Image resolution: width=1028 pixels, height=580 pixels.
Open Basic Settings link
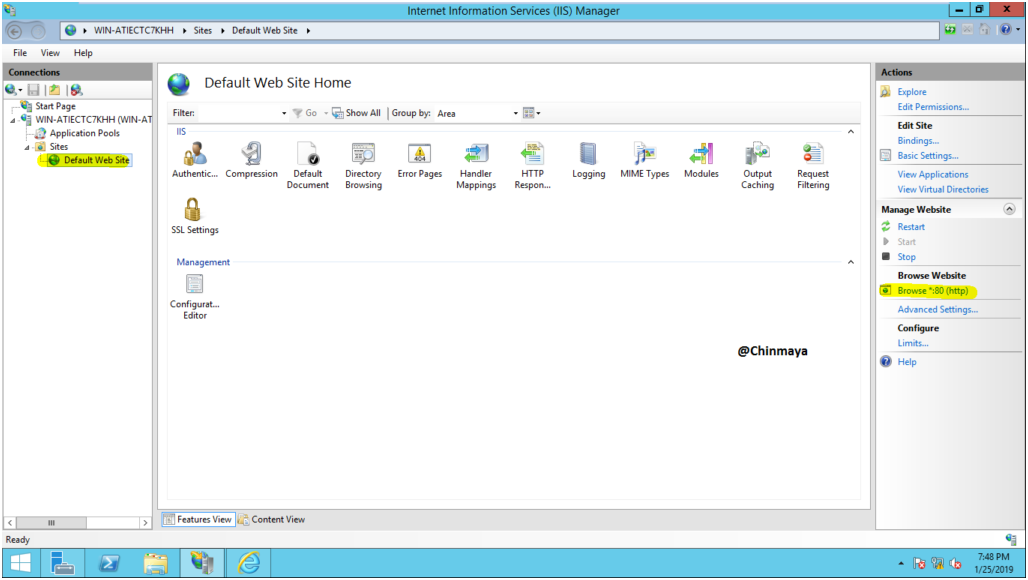point(928,155)
